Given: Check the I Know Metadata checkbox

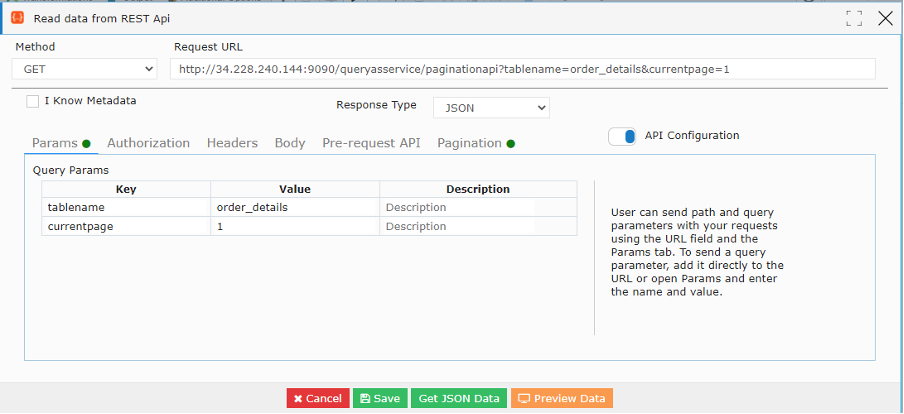Looking at the screenshot, I should pos(33,101).
